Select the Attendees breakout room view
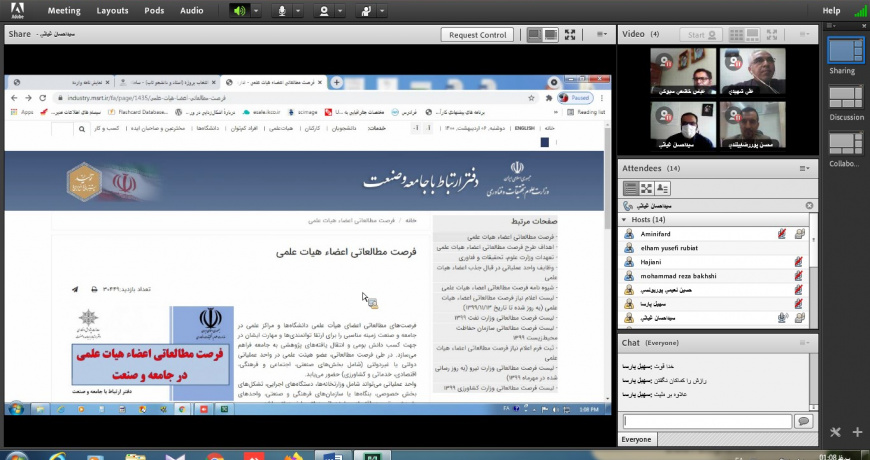Viewport: 870px width, 460px height. pos(646,189)
